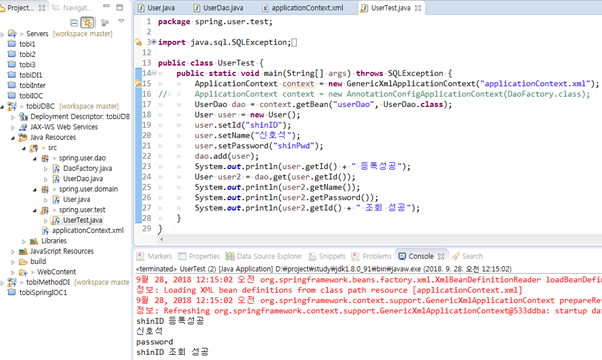Screen dimensions: 602x360
Task: Click the Servers project folder icon
Action: [12, 34]
